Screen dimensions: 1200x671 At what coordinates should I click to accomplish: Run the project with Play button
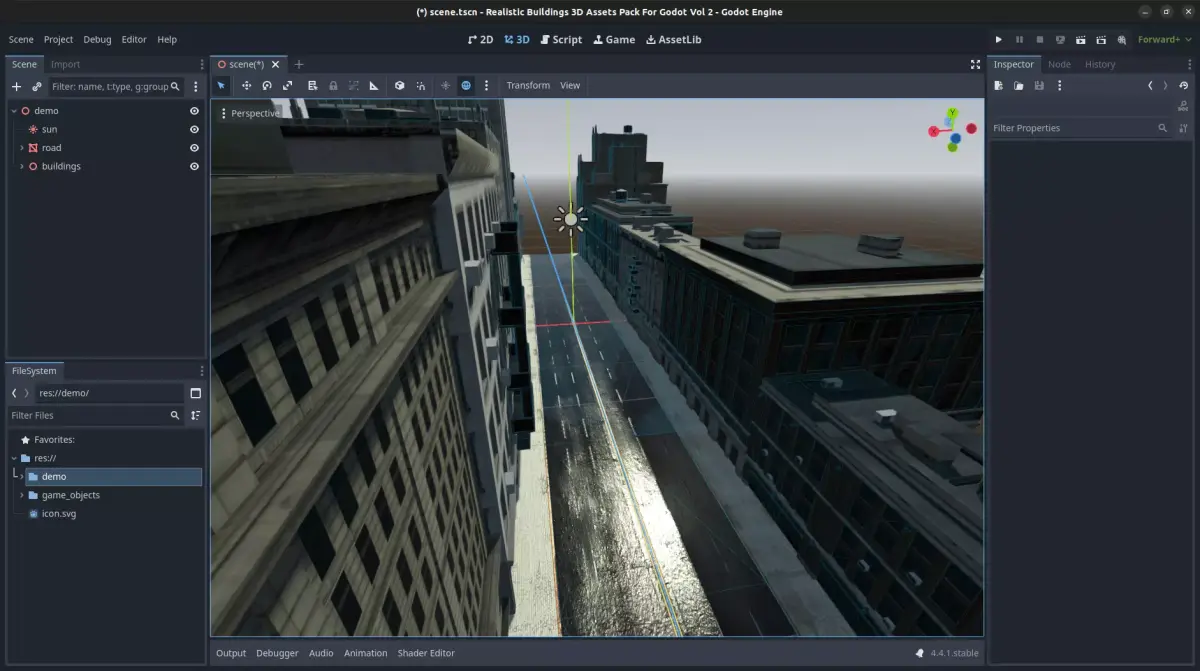(x=998, y=39)
